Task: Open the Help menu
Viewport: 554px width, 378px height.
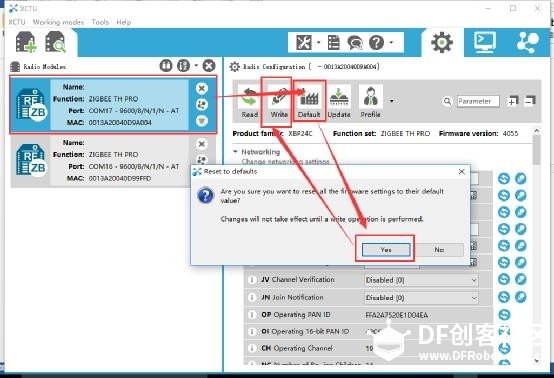Action: coord(124,22)
